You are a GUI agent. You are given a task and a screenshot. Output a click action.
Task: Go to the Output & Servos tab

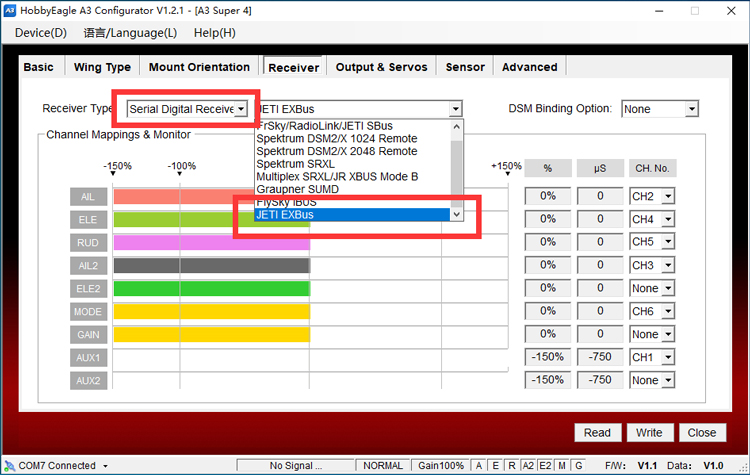point(381,67)
